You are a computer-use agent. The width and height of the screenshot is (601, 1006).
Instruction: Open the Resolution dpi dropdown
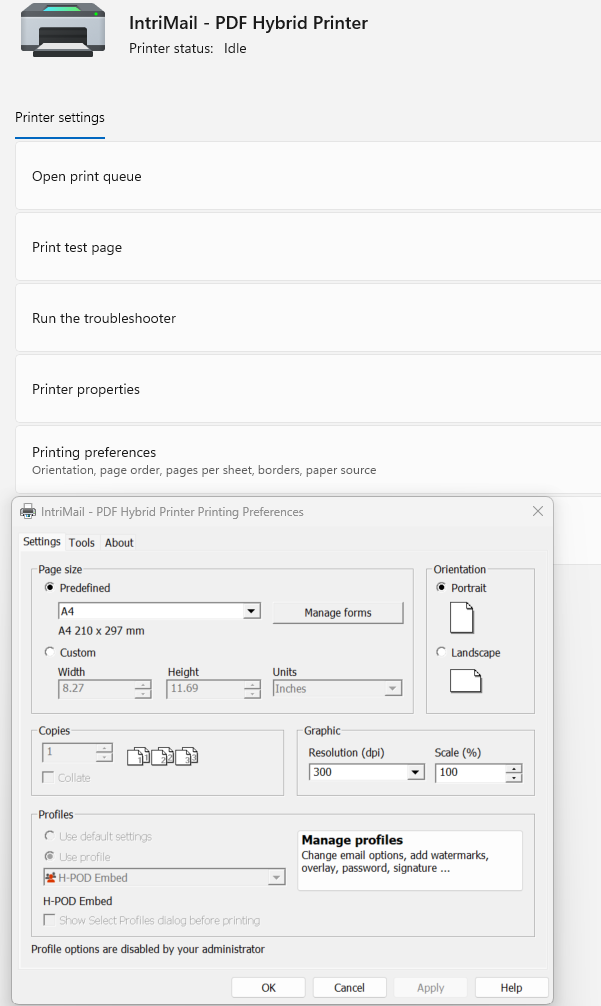click(x=416, y=772)
